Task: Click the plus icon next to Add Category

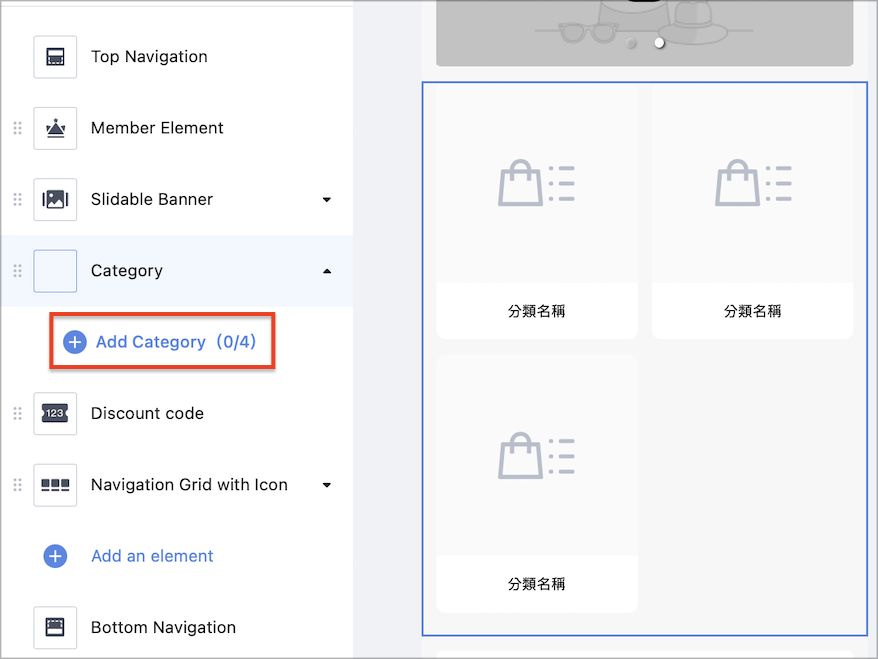Action: [x=74, y=342]
